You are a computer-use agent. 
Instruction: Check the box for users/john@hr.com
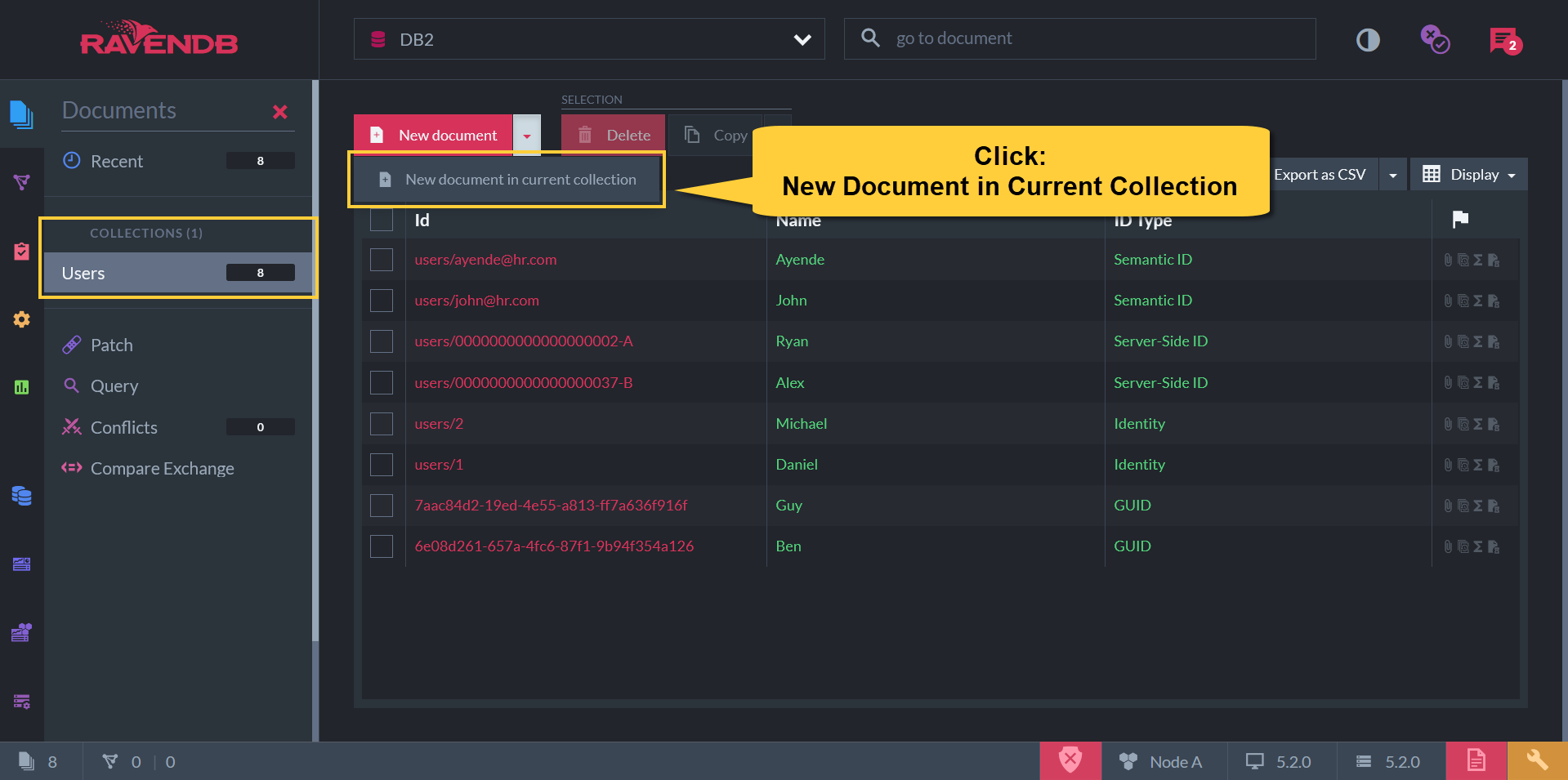pyautogui.click(x=382, y=301)
